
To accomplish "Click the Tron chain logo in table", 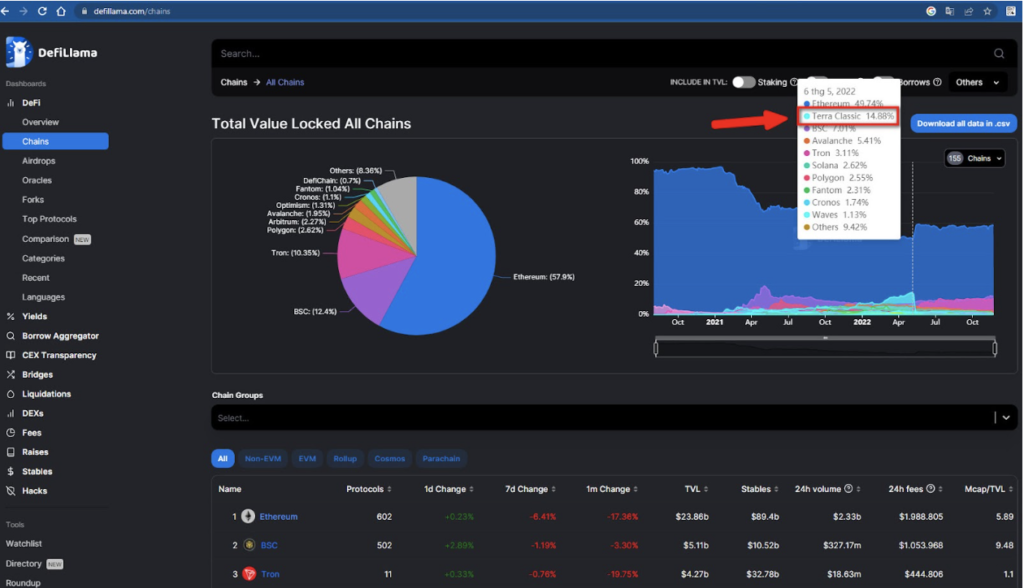I will [x=249, y=574].
